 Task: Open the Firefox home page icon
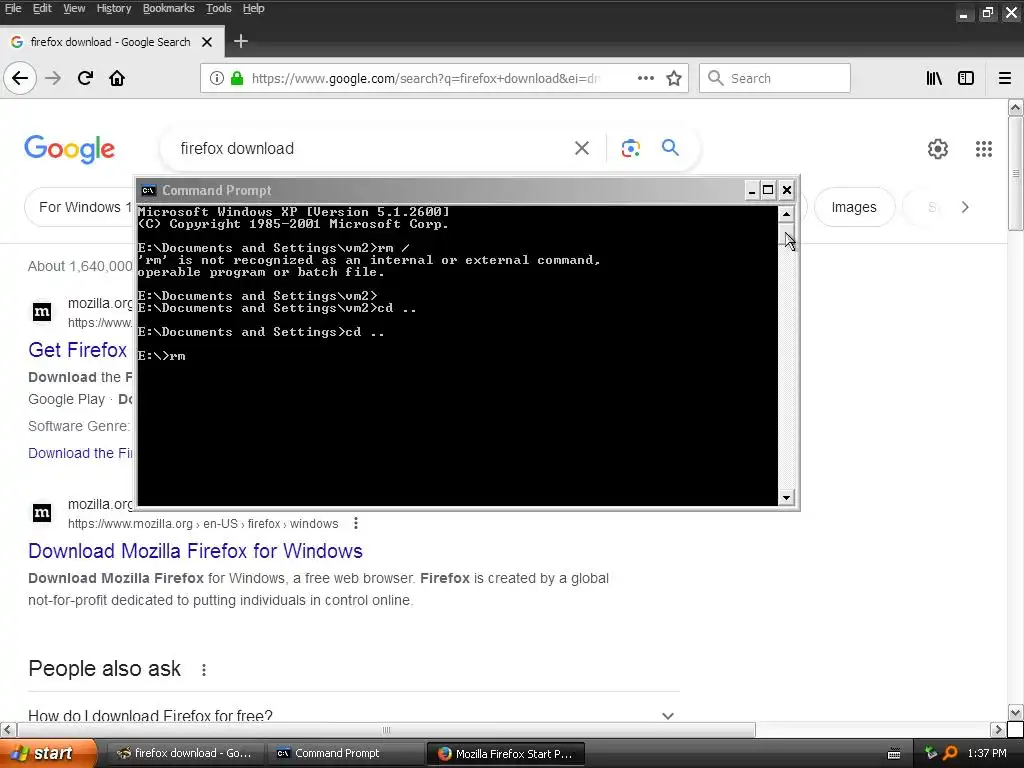pyautogui.click(x=117, y=78)
